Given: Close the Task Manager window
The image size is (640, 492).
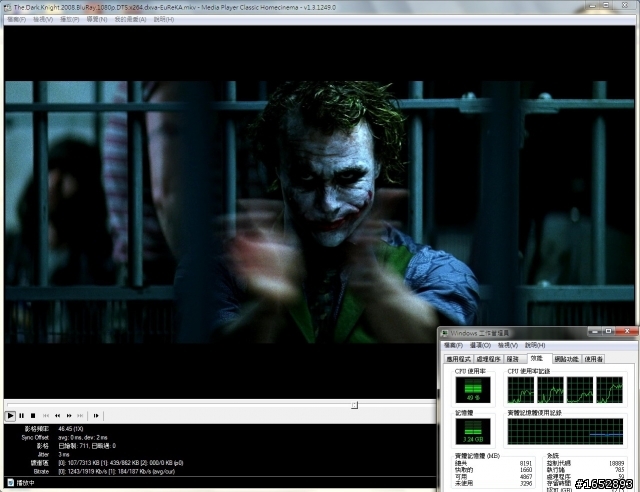Looking at the screenshot, I should 627,331.
